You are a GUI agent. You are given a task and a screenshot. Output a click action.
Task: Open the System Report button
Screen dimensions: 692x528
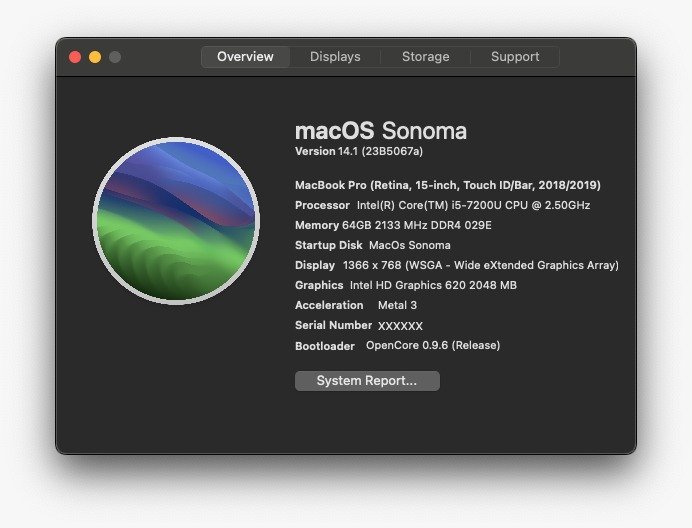point(367,381)
